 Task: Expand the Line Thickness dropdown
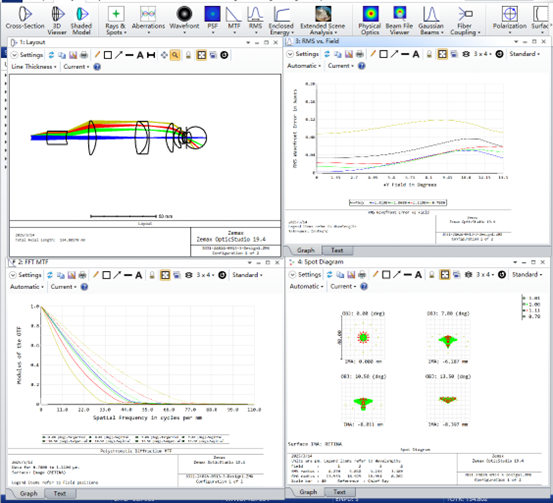(x=34, y=67)
